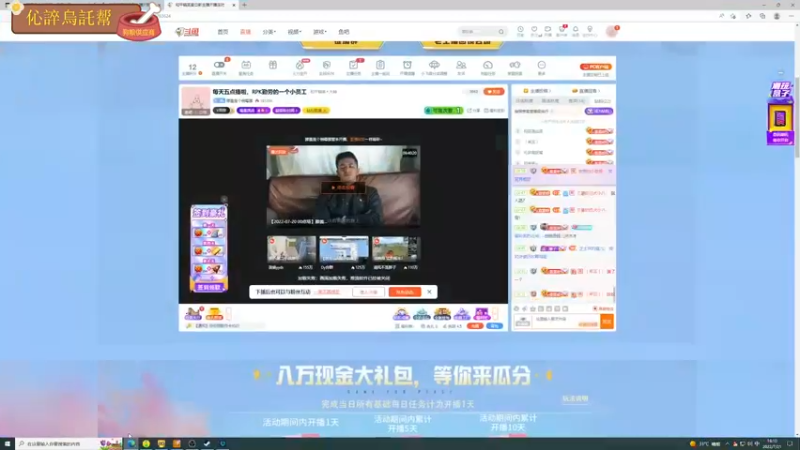Click the handshake icon in streamer toolbar

tap(515, 65)
